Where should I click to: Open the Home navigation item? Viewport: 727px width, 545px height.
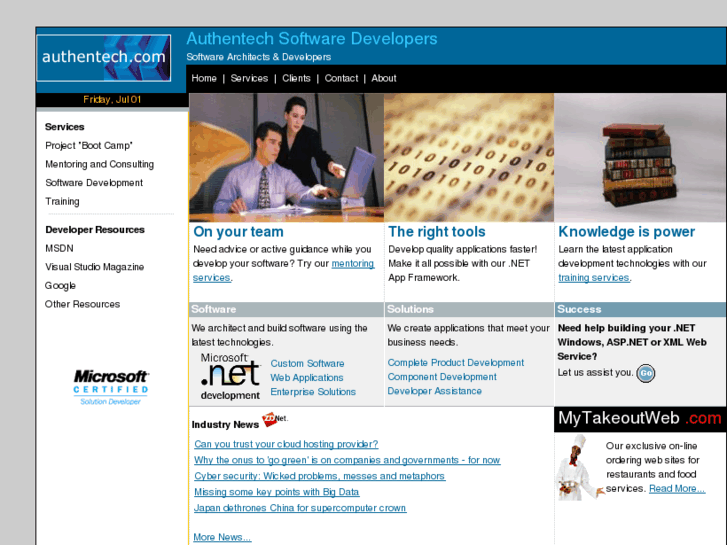point(204,78)
